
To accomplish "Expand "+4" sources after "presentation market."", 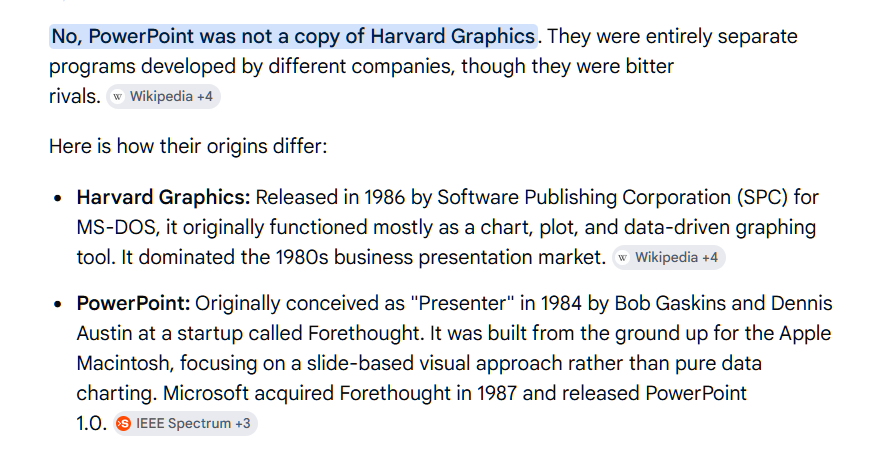I will (x=710, y=258).
